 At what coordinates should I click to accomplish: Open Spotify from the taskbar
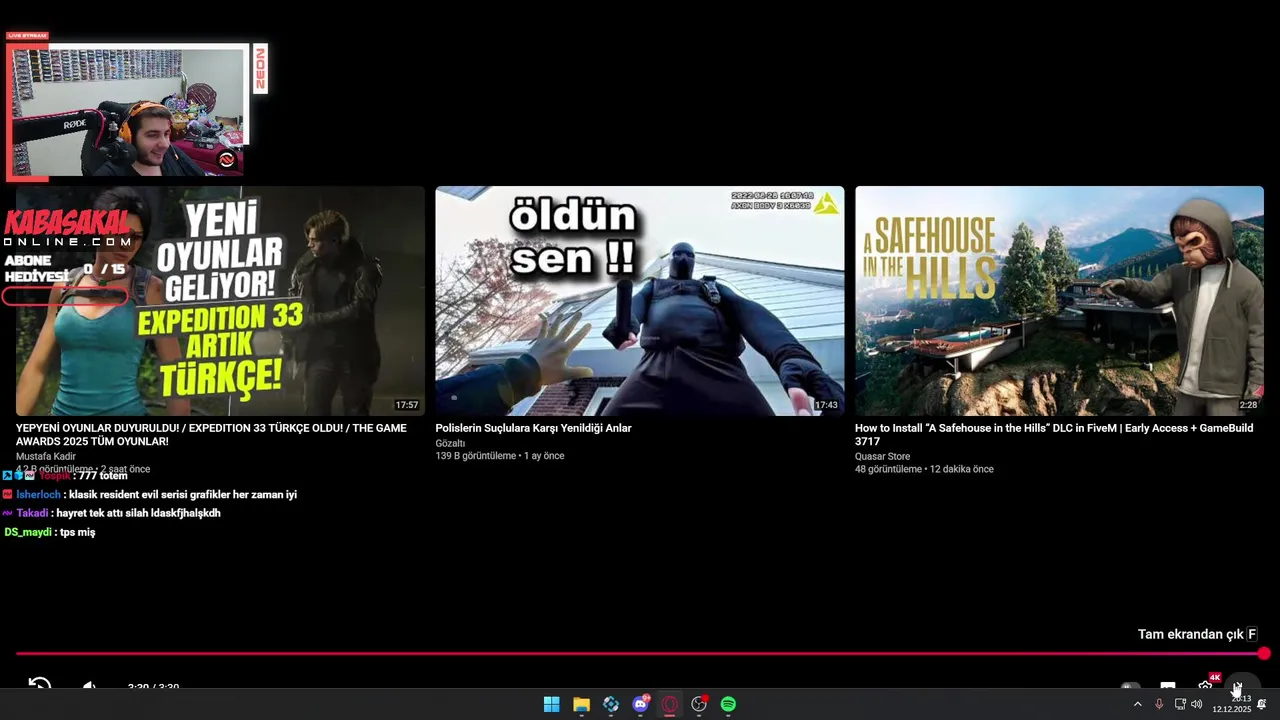729,704
